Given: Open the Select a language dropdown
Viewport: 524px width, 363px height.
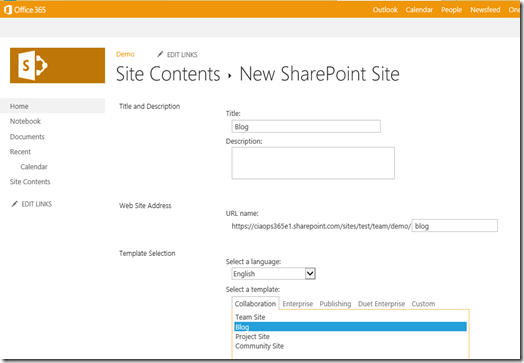Looking at the screenshot, I should coord(273,274).
